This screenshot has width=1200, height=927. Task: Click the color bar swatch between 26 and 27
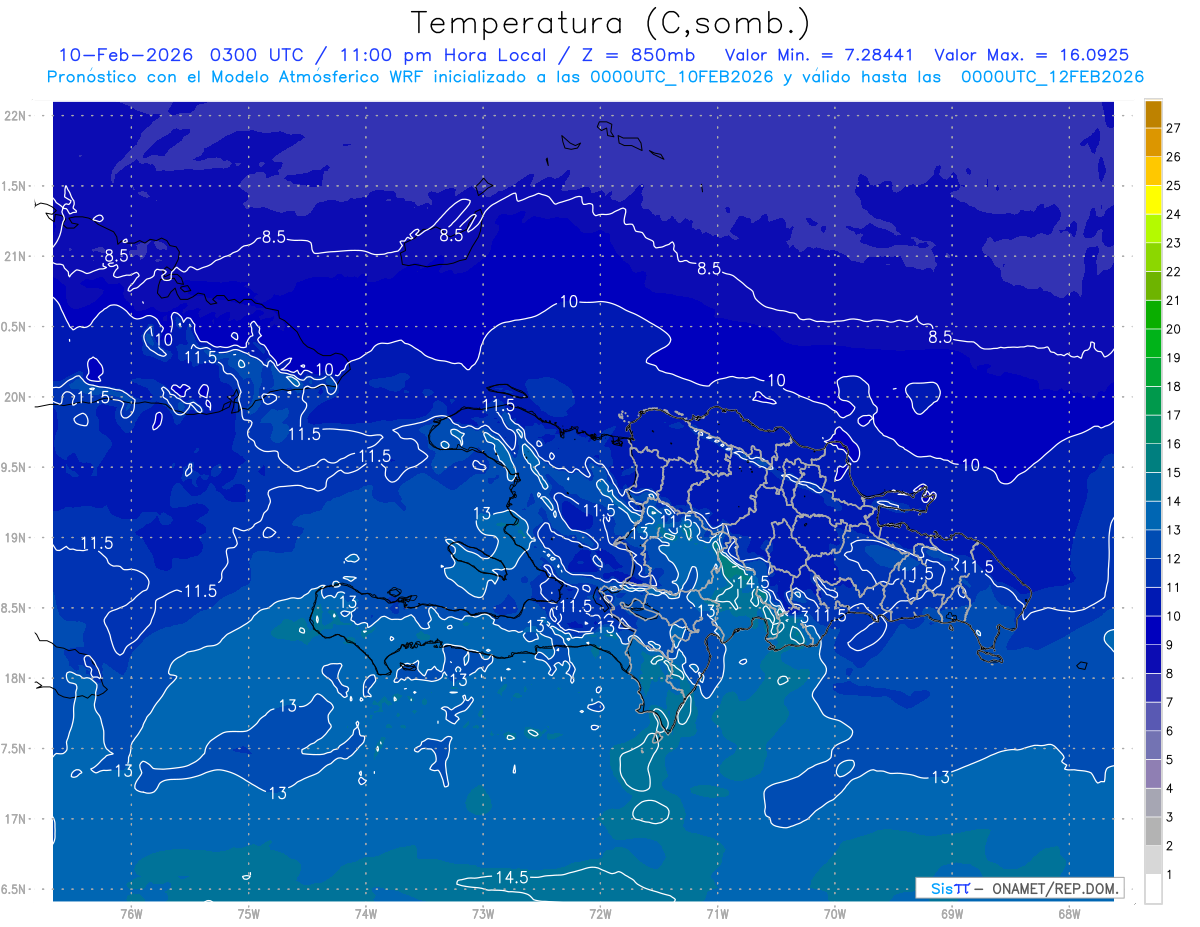coord(1153,142)
